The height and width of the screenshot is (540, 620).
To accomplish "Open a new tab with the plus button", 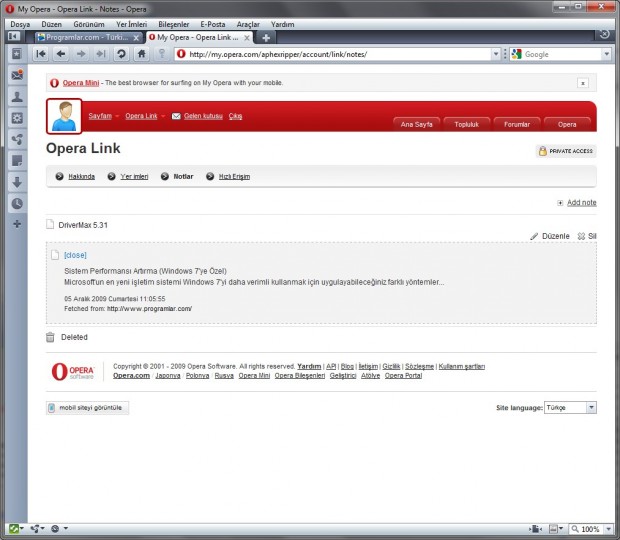I will pos(266,38).
